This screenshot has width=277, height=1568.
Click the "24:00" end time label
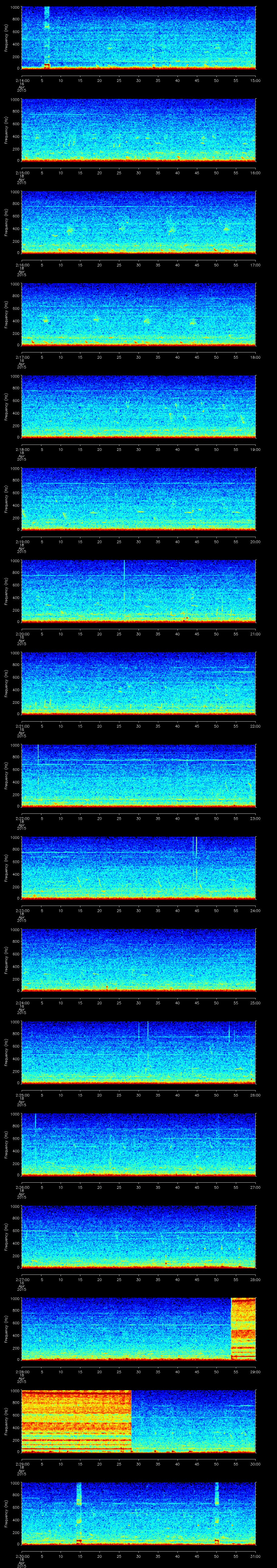(x=256, y=910)
